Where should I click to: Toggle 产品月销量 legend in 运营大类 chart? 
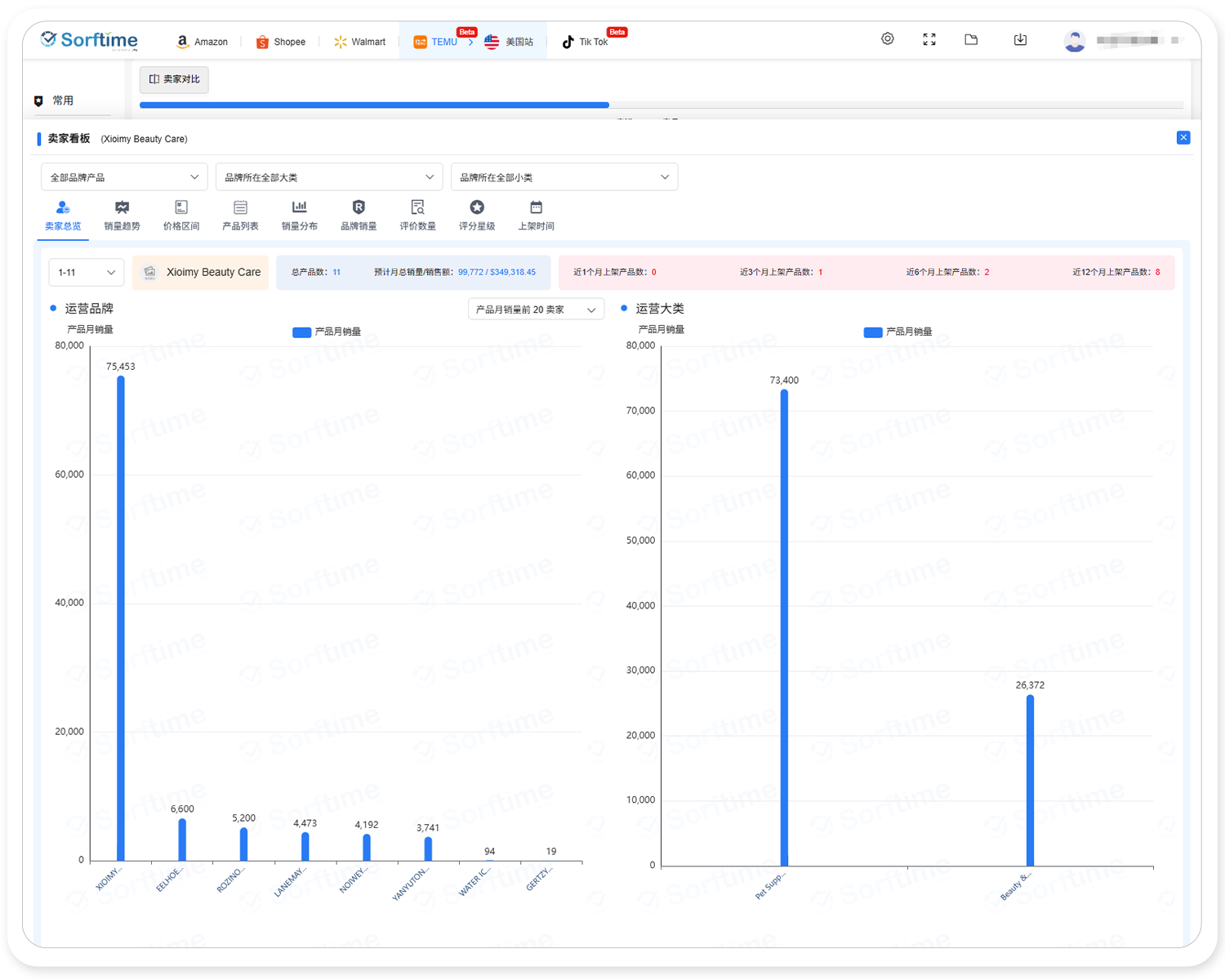tap(898, 332)
